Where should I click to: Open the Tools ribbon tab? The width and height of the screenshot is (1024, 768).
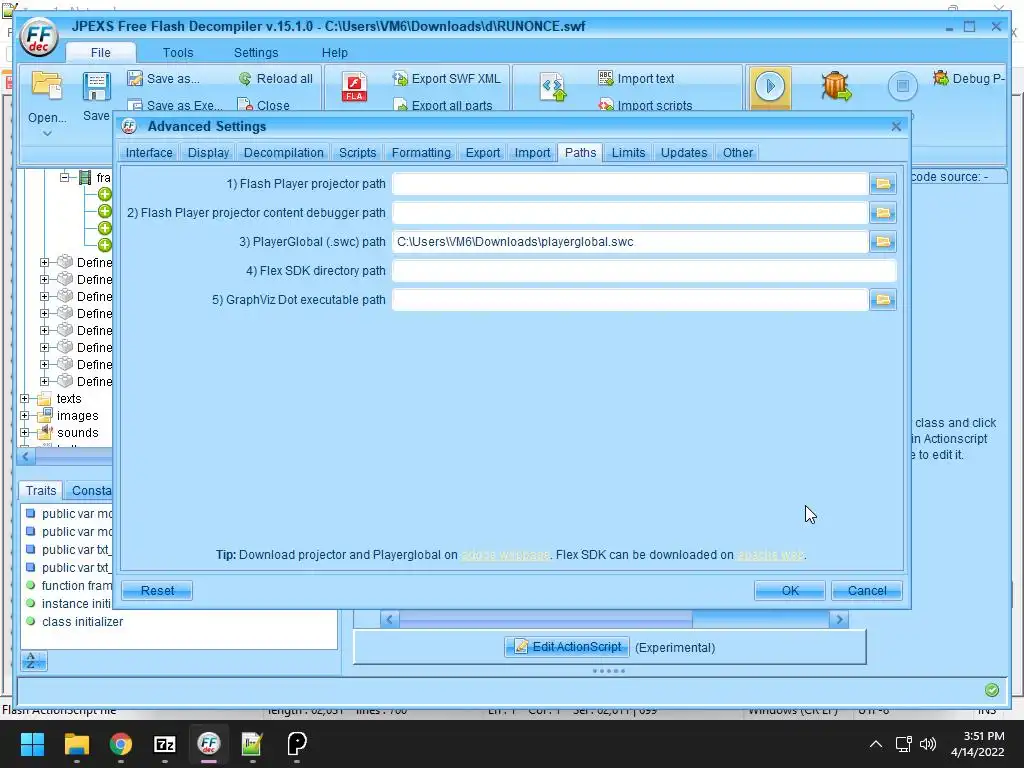coord(178,53)
